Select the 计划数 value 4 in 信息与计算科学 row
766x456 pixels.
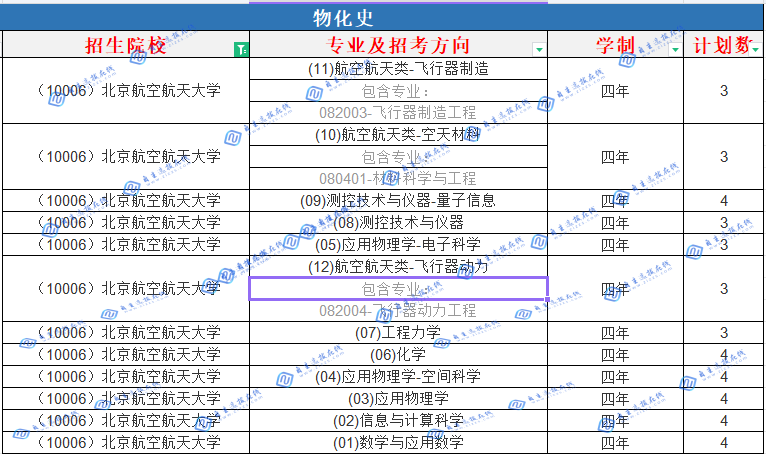point(723,420)
